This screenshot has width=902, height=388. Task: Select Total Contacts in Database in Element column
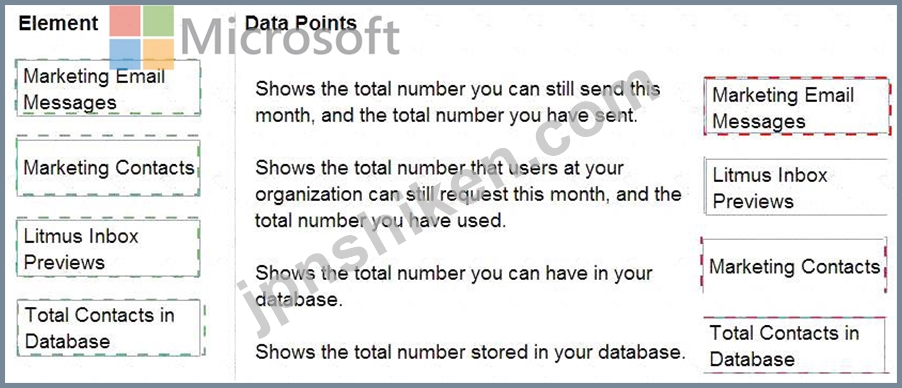pyautogui.click(x=110, y=328)
